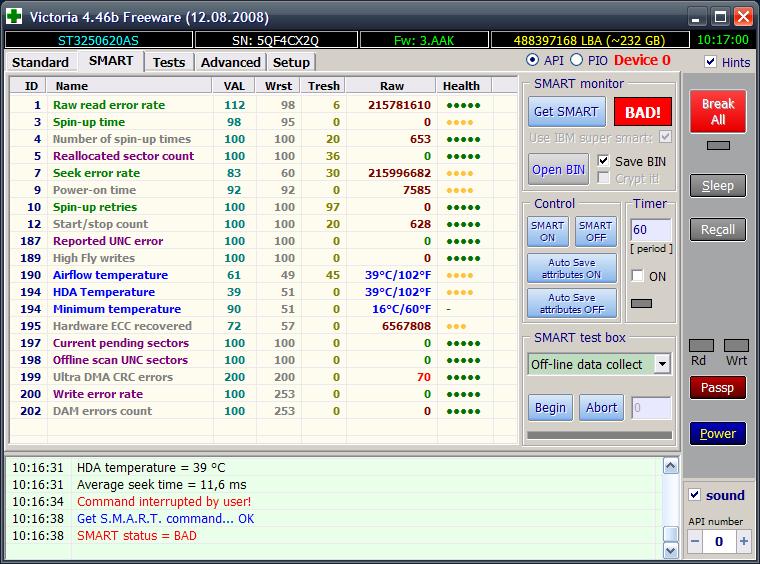Decrease API number with minus button
The width and height of the screenshot is (760, 564).
pyautogui.click(x=695, y=541)
